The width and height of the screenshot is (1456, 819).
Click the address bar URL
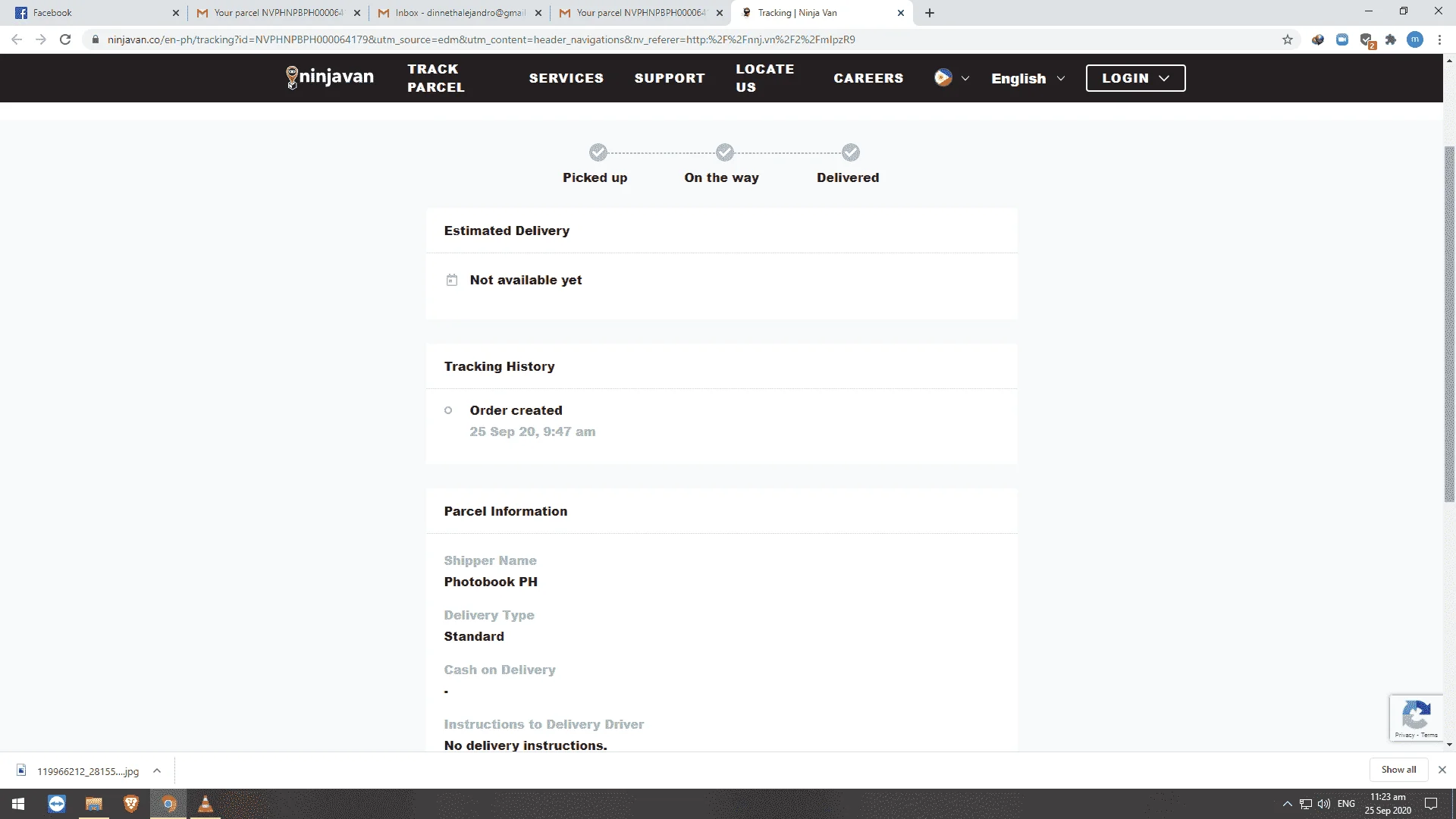click(x=481, y=39)
